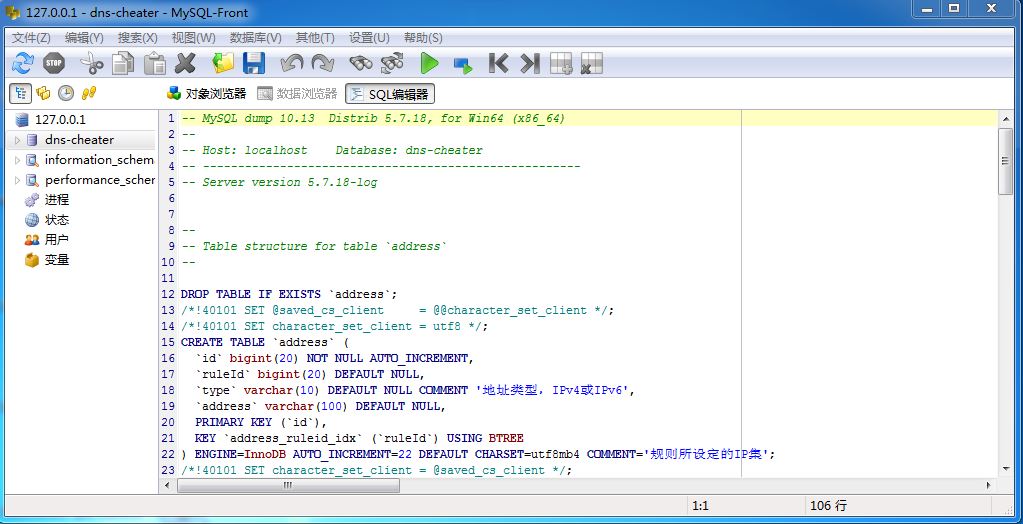Click line 12 DROP TABLE statement

[x=289, y=294]
